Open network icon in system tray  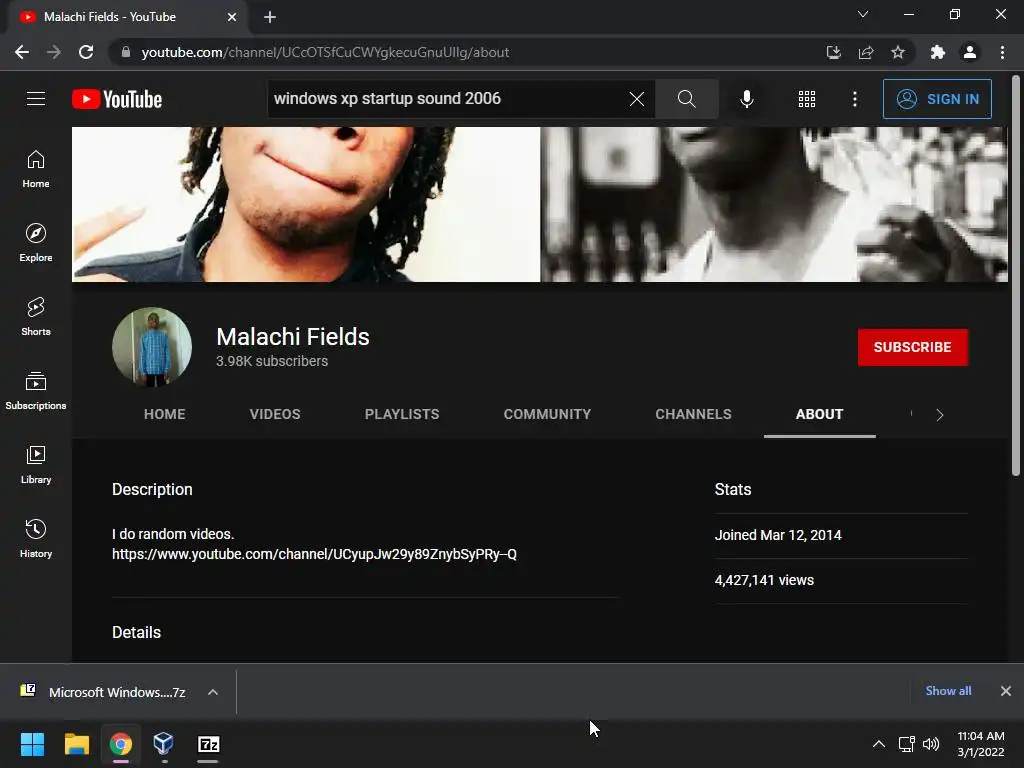[x=906, y=744]
